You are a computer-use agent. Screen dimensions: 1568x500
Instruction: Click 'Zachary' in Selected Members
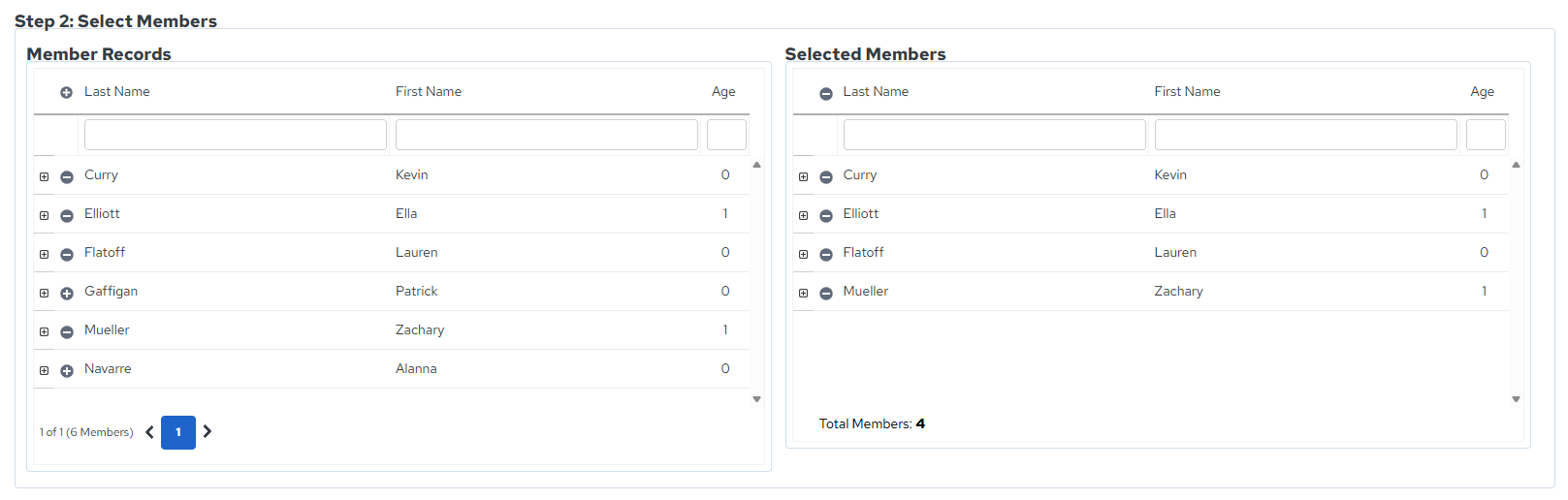coord(1178,292)
